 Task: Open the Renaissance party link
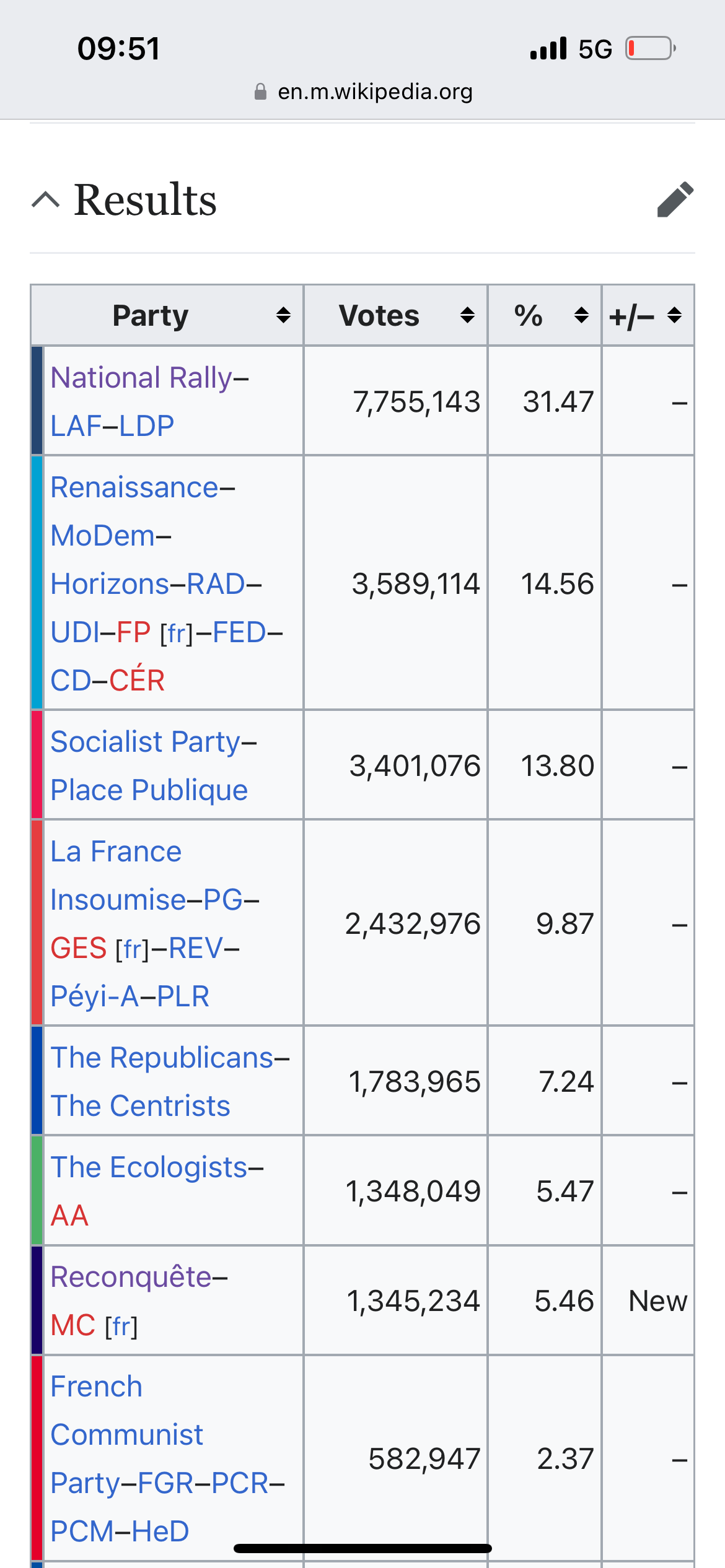[x=134, y=487]
